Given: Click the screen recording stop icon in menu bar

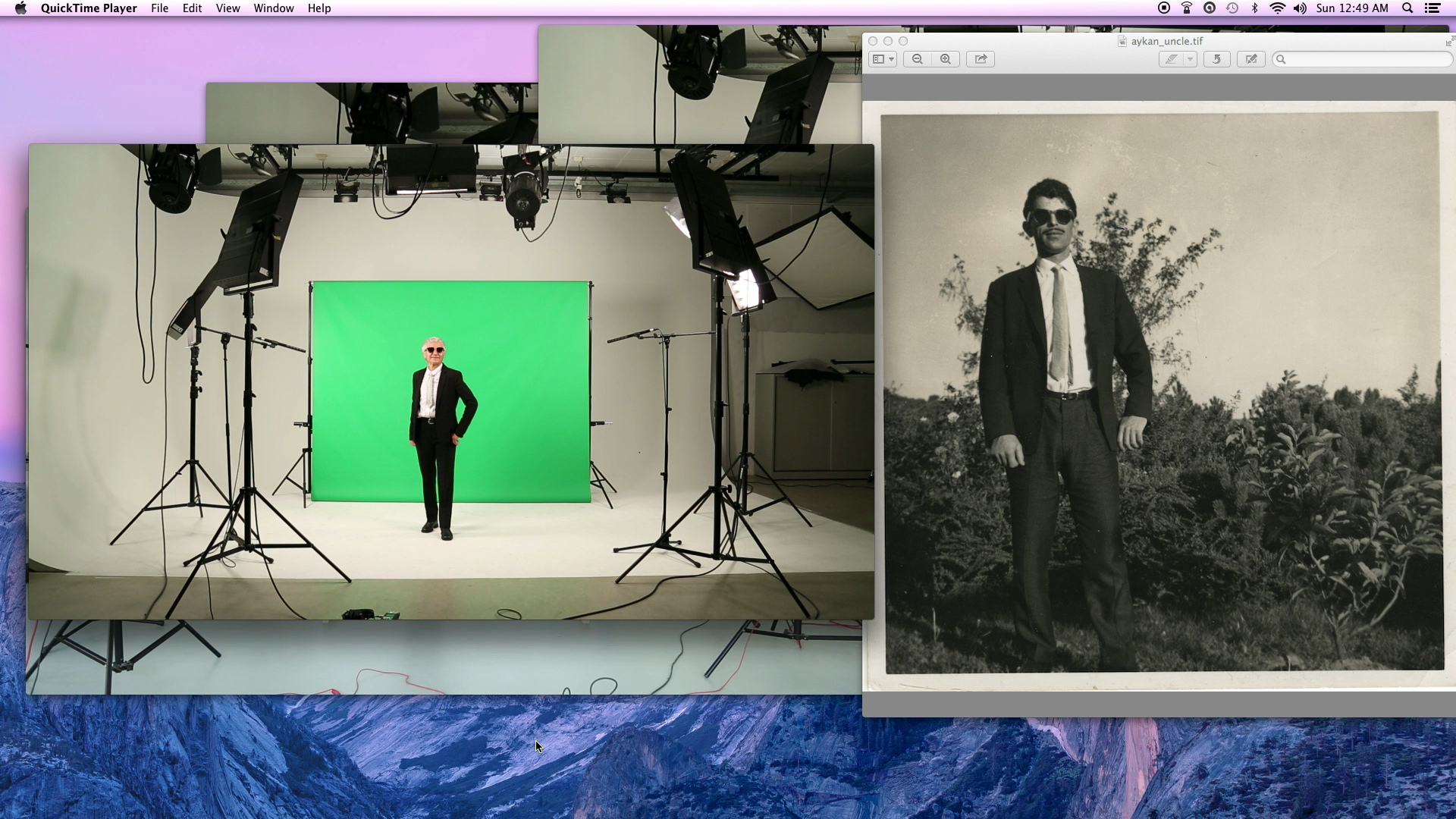Looking at the screenshot, I should point(1164,8).
